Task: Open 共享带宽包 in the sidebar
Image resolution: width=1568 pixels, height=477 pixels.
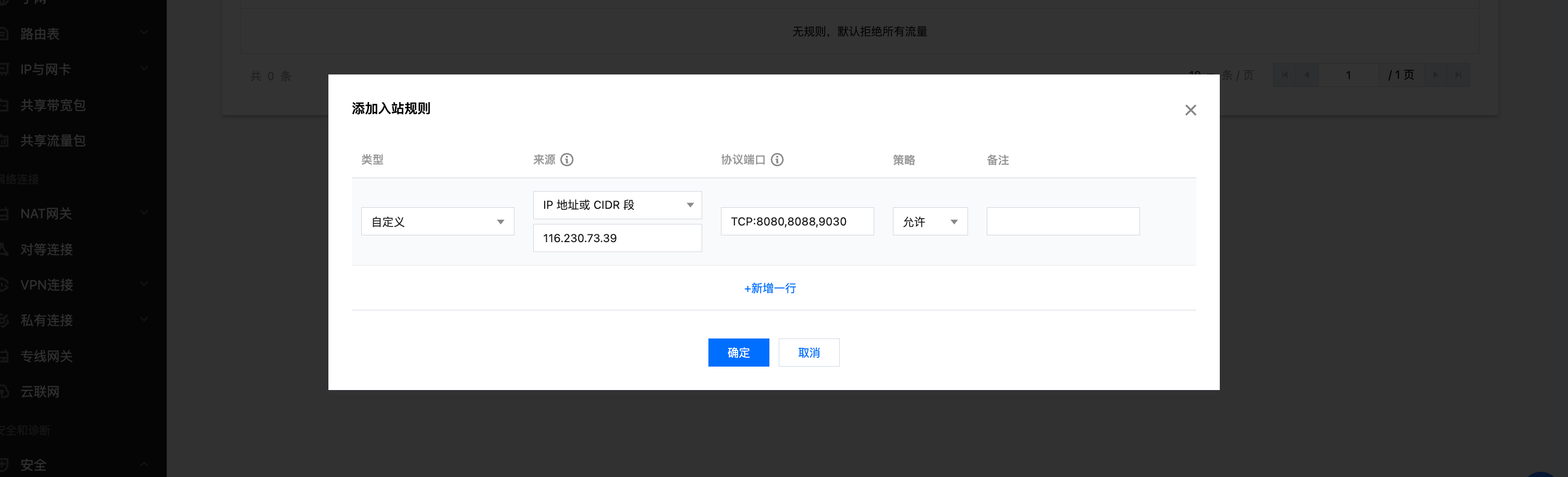Action: point(53,105)
